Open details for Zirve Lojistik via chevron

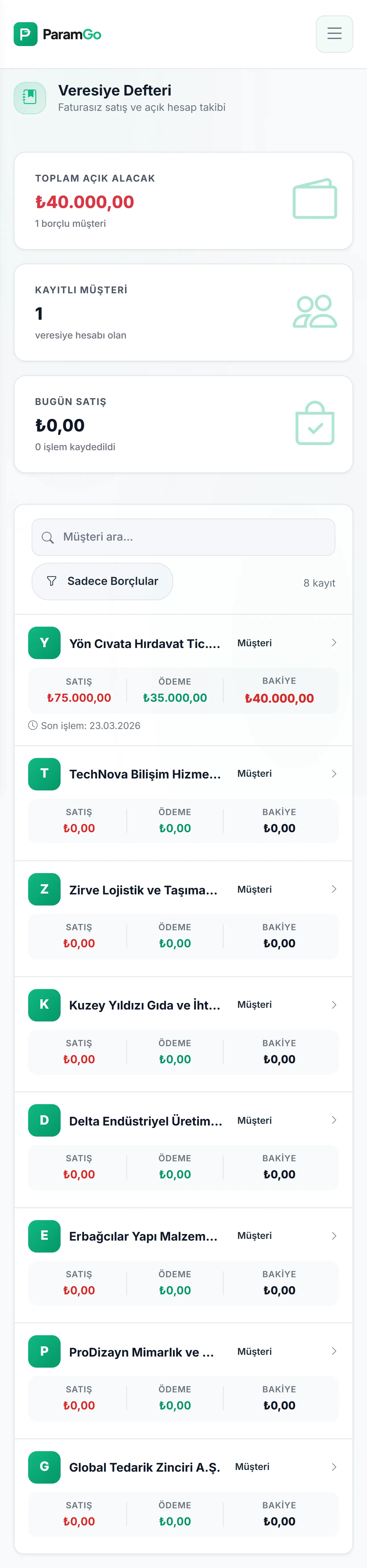pyautogui.click(x=334, y=889)
